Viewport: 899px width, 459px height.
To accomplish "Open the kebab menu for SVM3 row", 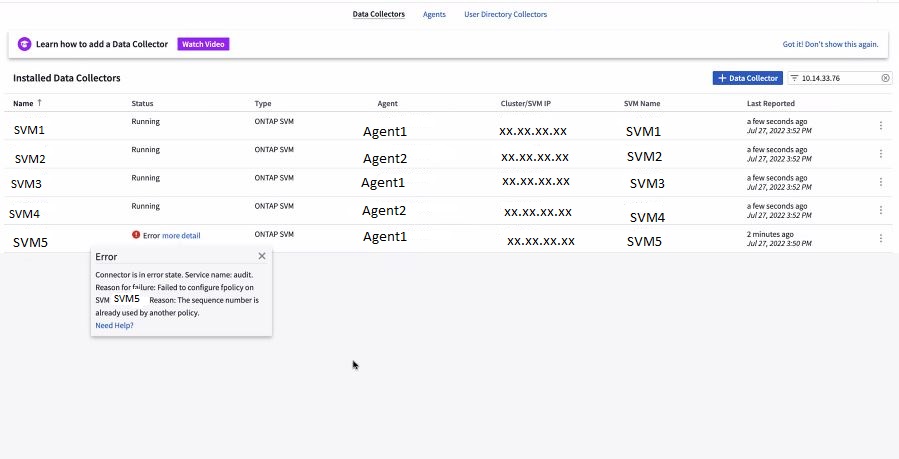I will click(880, 181).
